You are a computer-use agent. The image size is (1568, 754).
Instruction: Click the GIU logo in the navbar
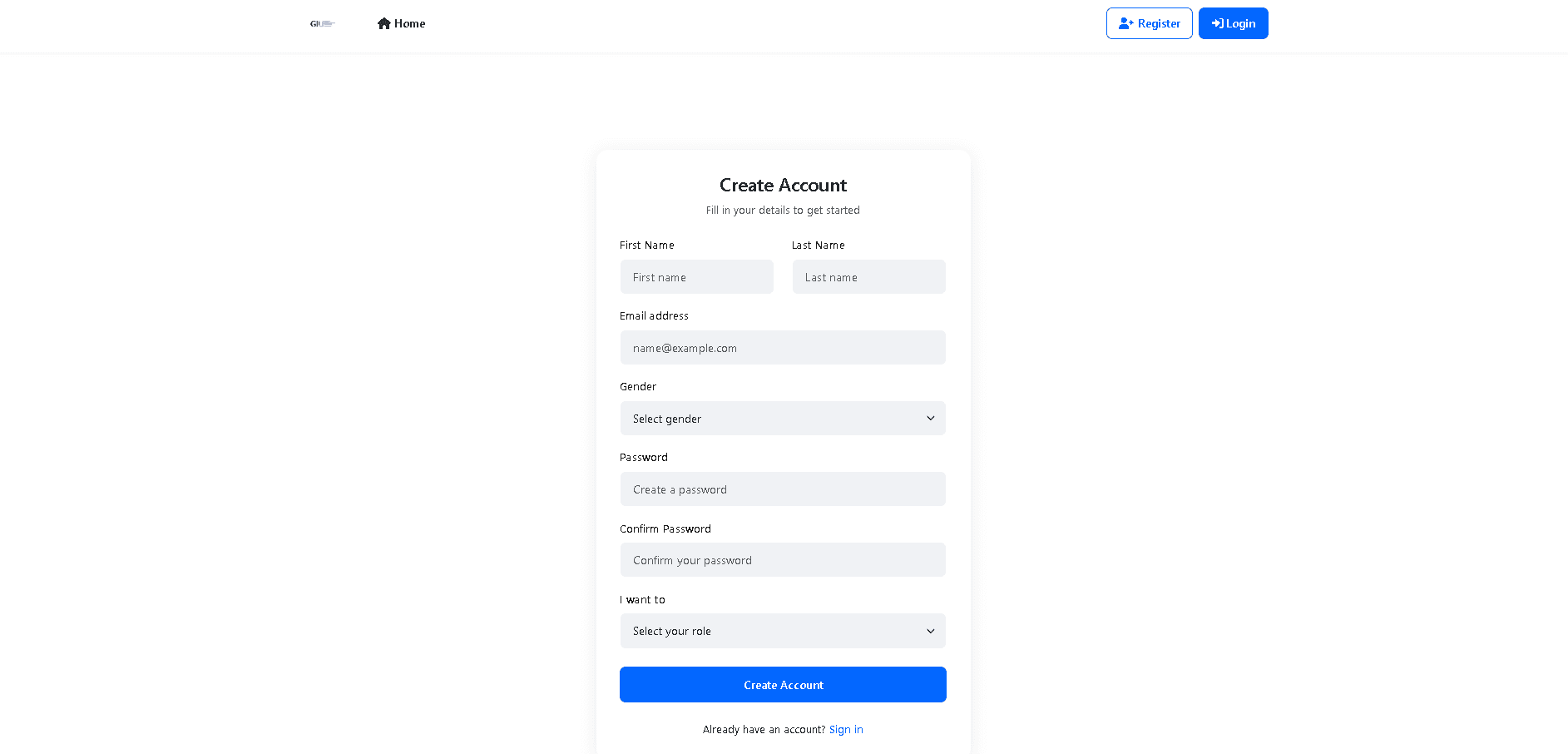[322, 23]
